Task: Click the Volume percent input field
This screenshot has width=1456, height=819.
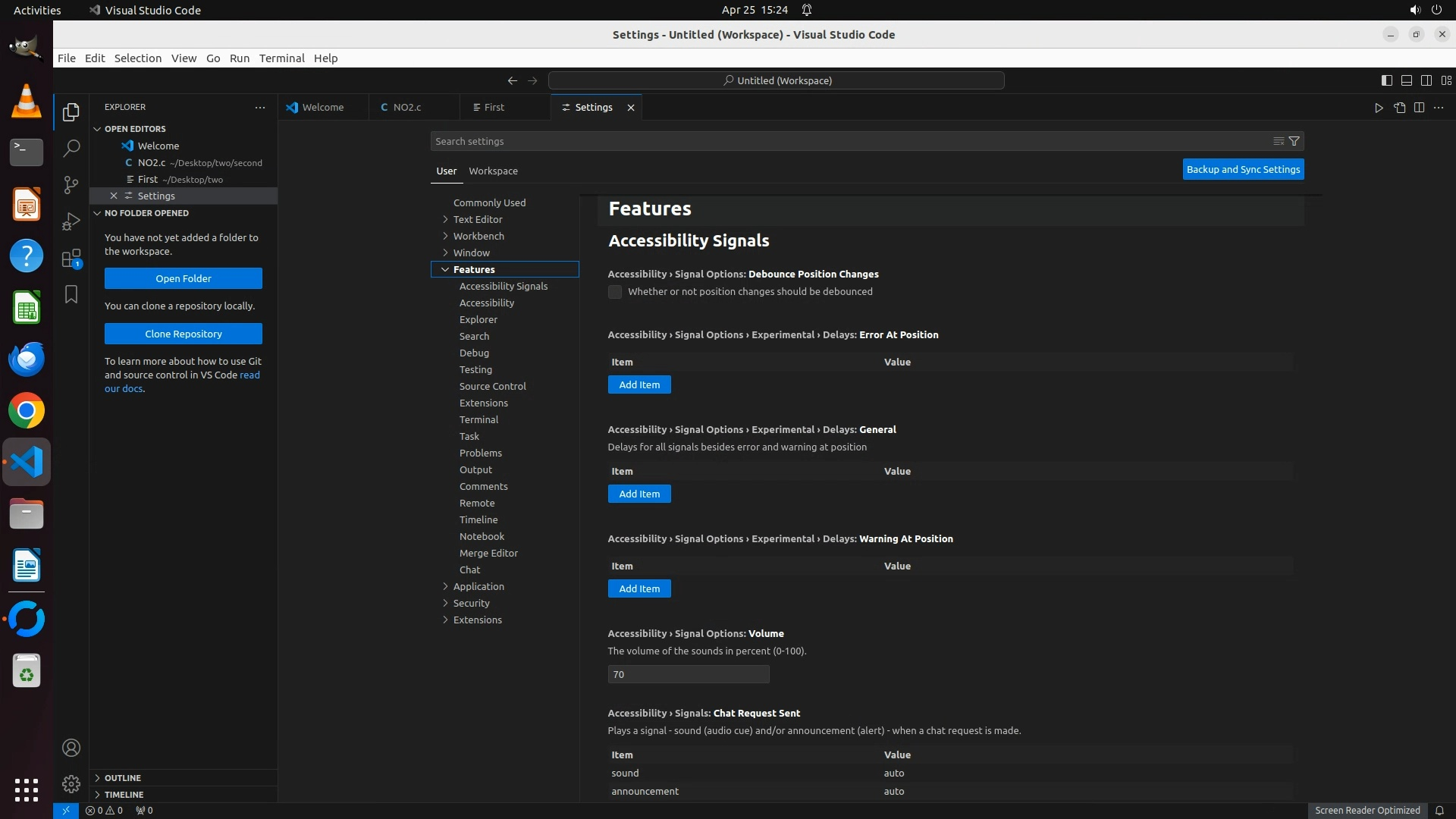Action: click(688, 674)
